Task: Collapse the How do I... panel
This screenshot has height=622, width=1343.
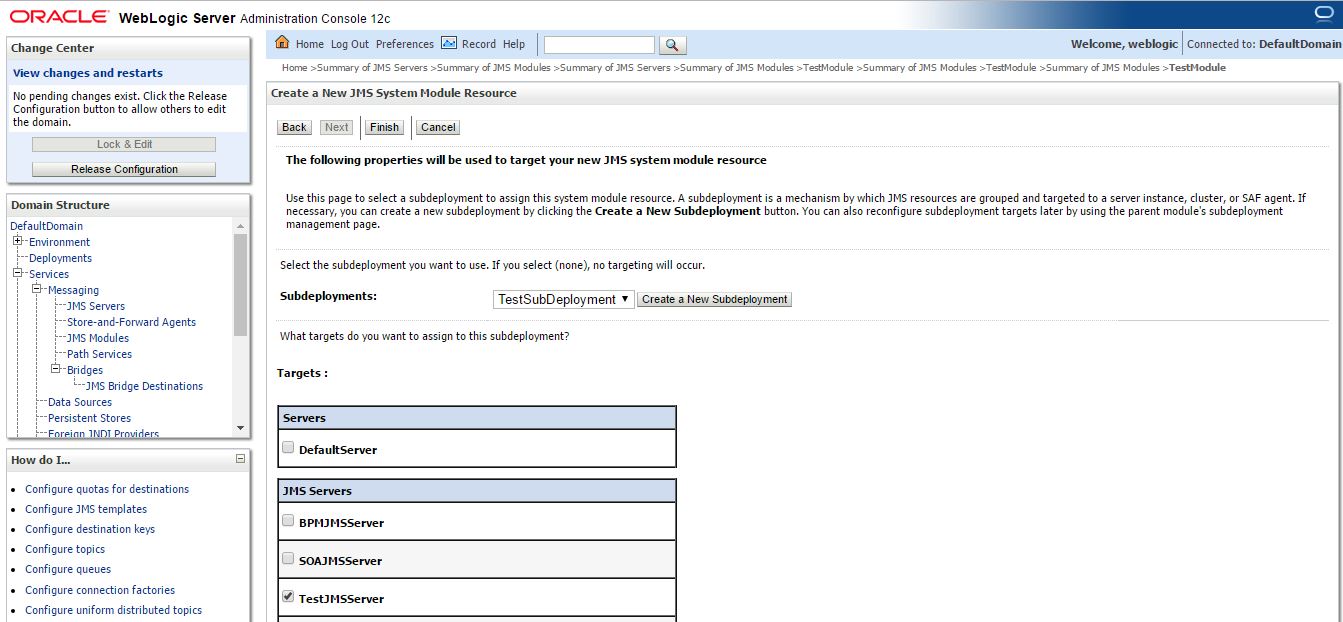Action: 238,458
